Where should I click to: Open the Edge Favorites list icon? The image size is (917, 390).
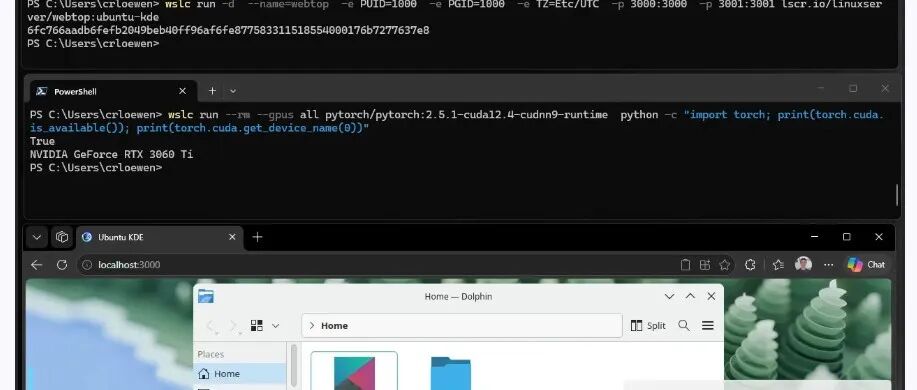[x=778, y=265]
